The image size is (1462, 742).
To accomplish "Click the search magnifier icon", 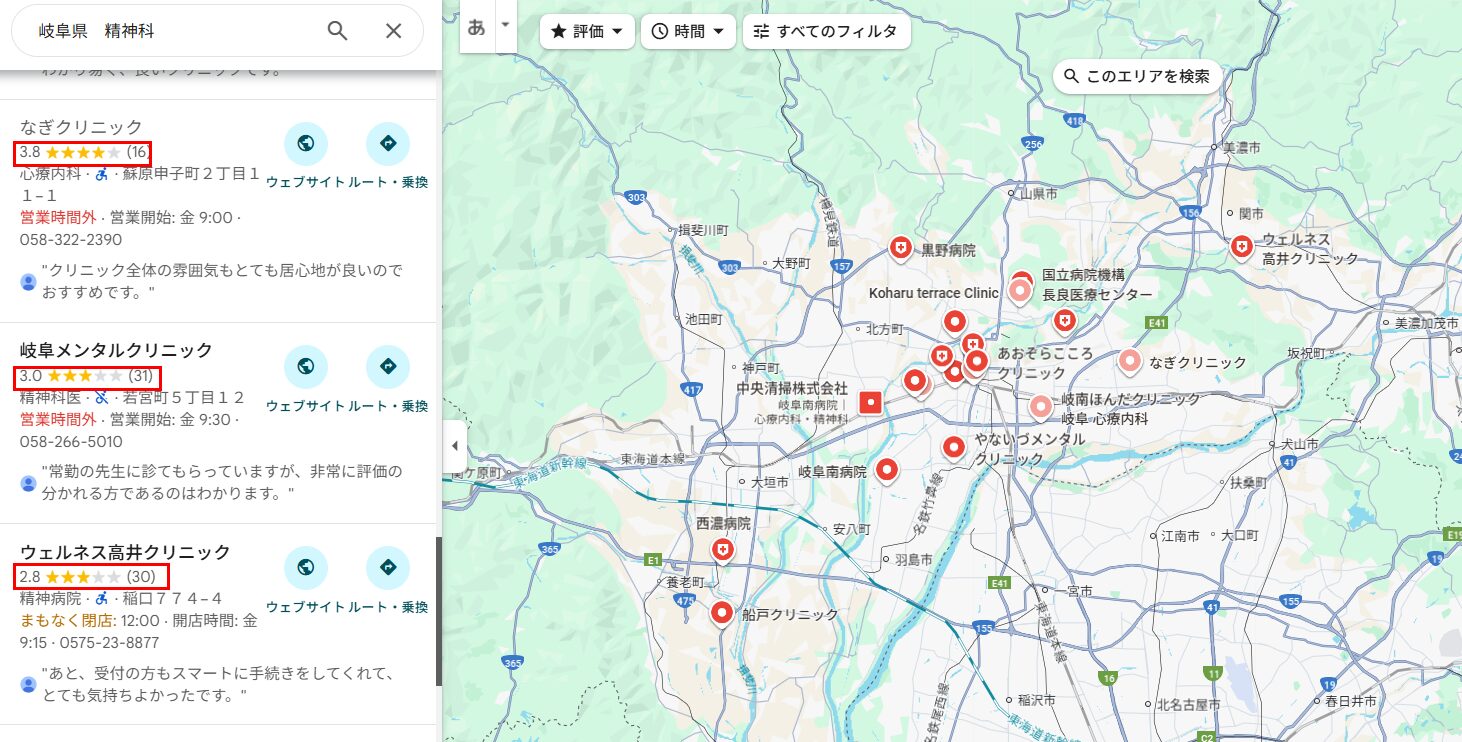I will click(338, 31).
